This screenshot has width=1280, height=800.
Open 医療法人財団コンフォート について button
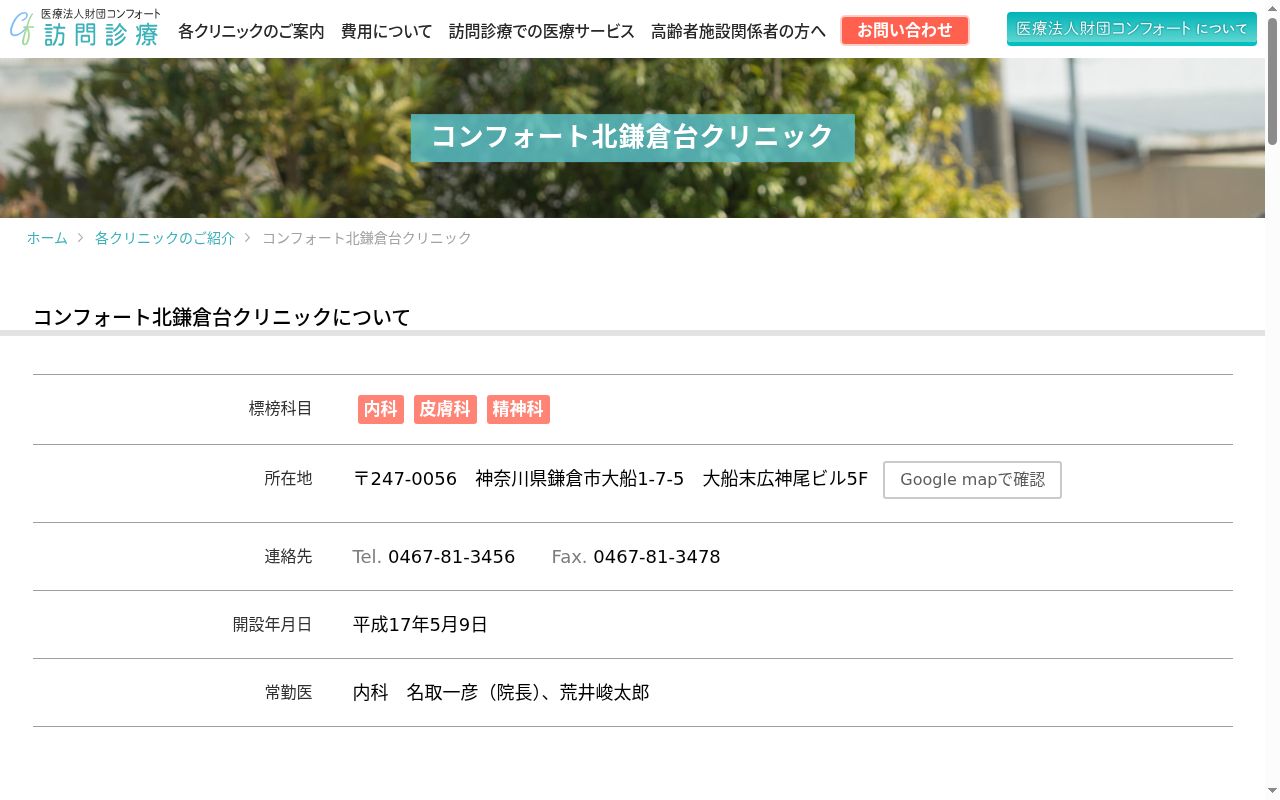point(1132,29)
